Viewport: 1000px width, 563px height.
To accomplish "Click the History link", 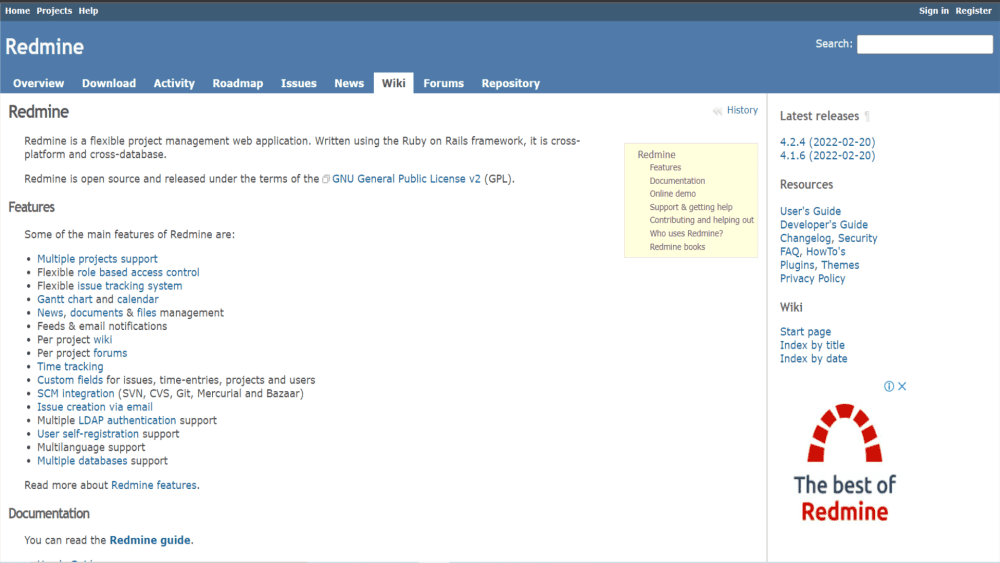I will pos(742,110).
